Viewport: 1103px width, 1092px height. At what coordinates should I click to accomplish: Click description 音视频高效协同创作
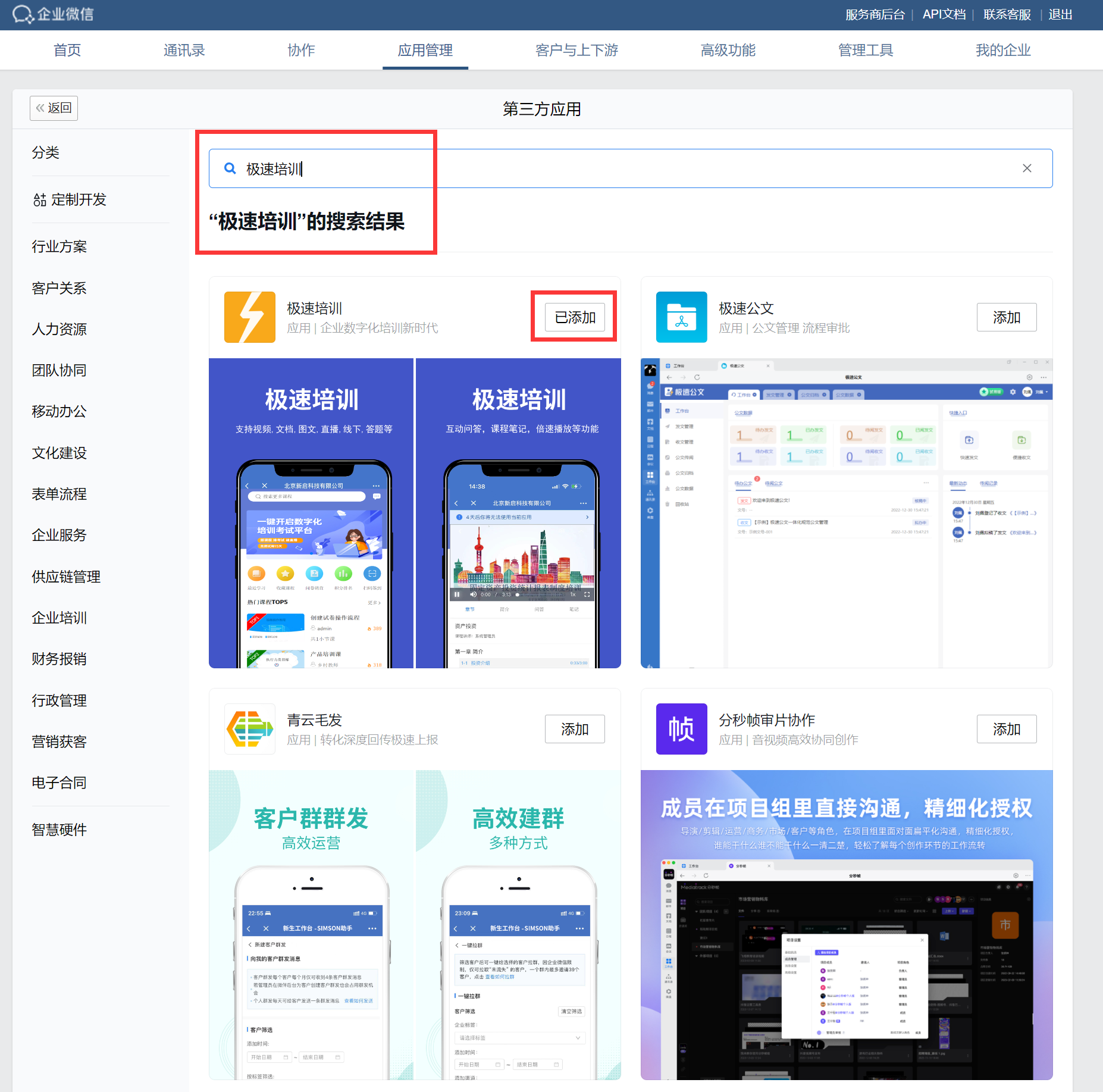[x=805, y=740]
